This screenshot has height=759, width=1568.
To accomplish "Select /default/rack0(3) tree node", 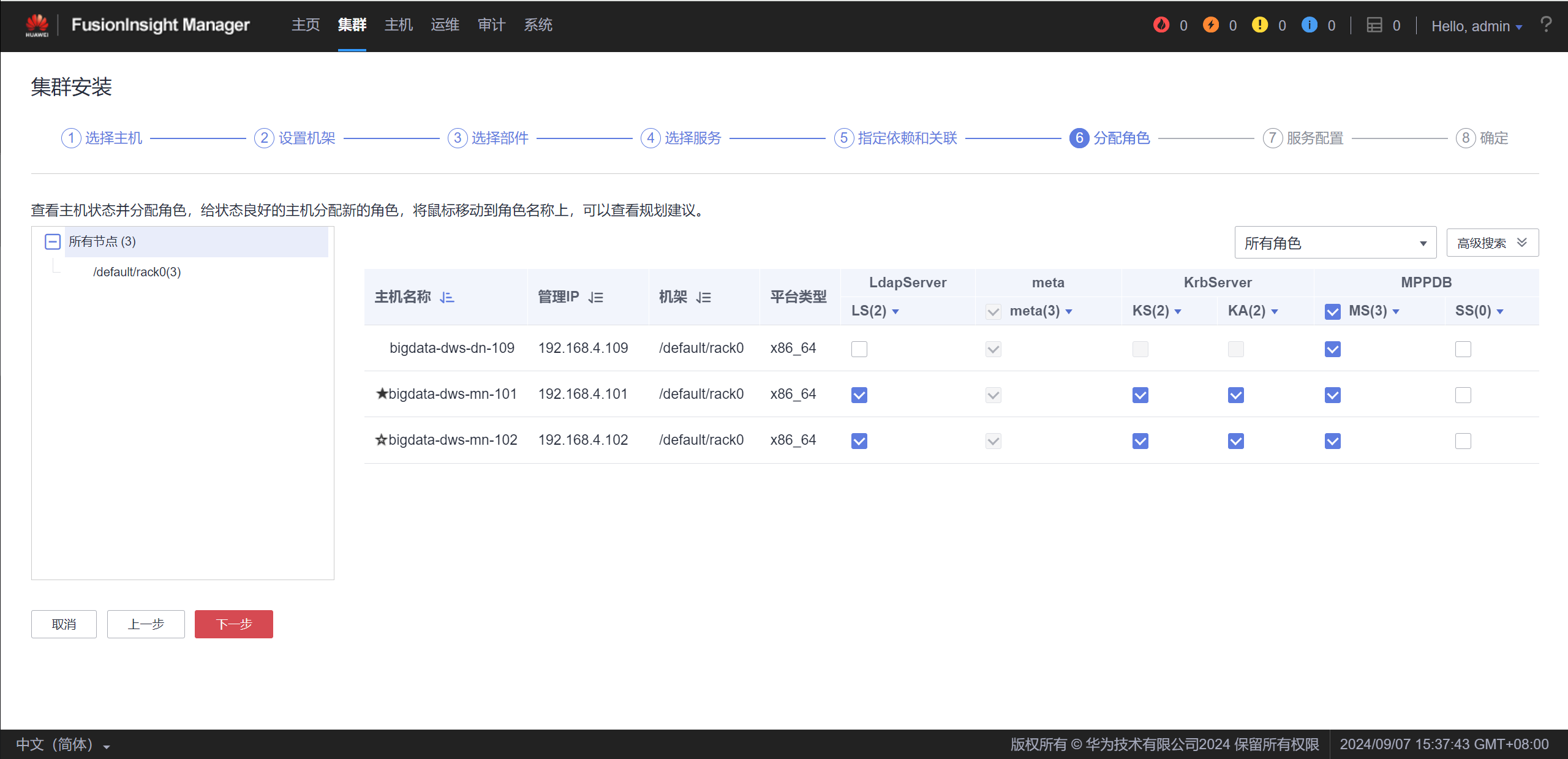I will point(137,272).
